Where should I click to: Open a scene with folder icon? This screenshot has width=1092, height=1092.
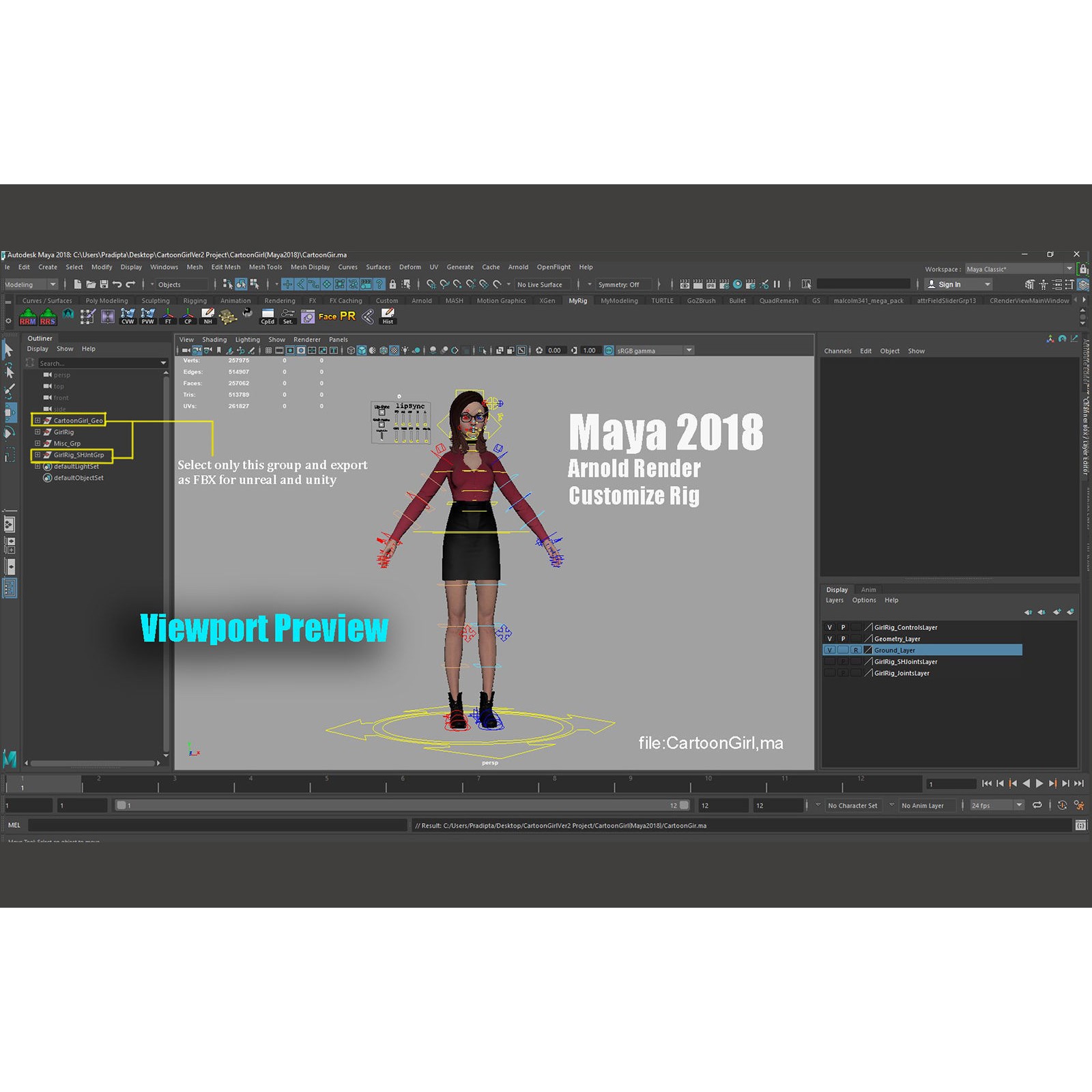[x=91, y=285]
